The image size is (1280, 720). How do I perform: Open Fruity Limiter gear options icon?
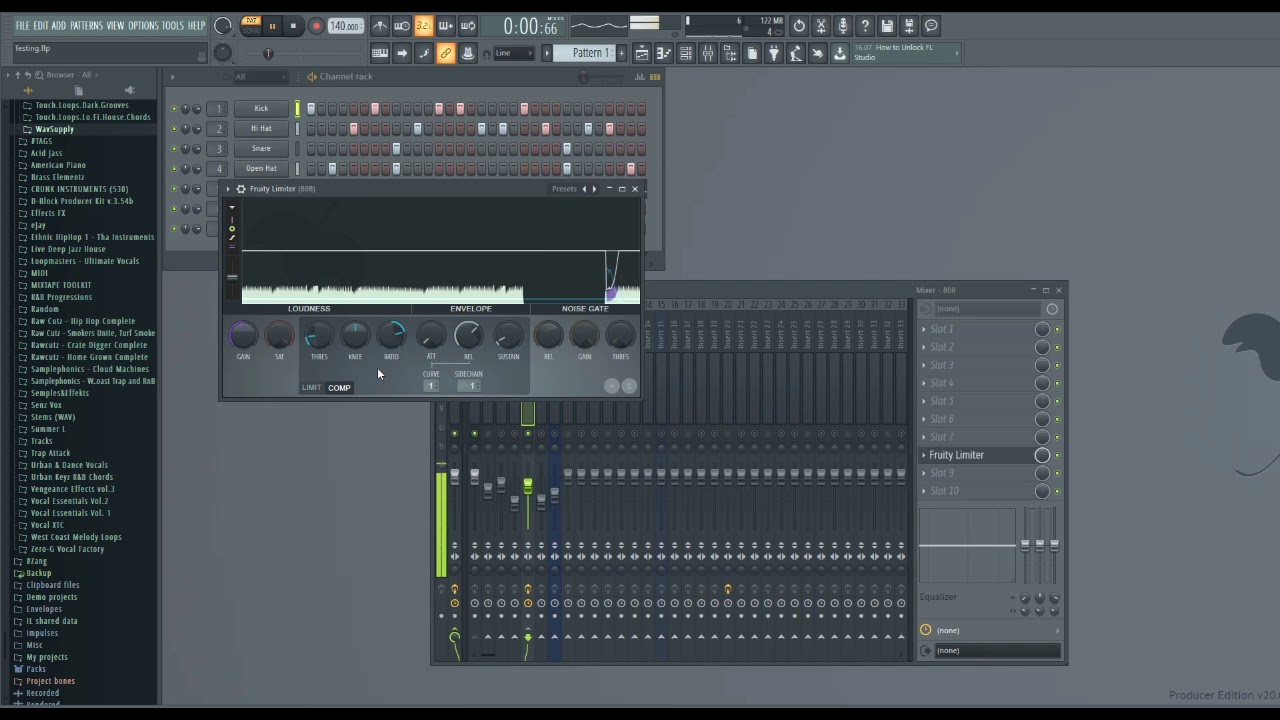click(241, 189)
